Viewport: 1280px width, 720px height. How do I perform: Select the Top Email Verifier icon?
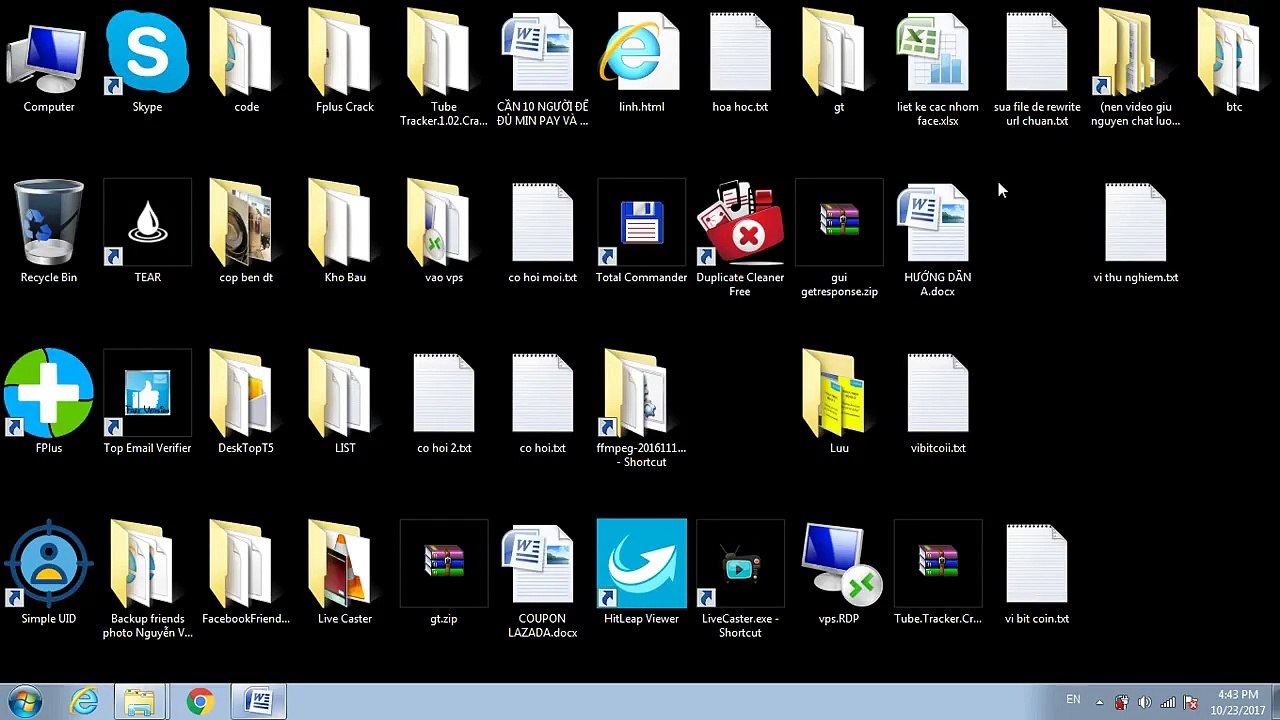coord(147,403)
